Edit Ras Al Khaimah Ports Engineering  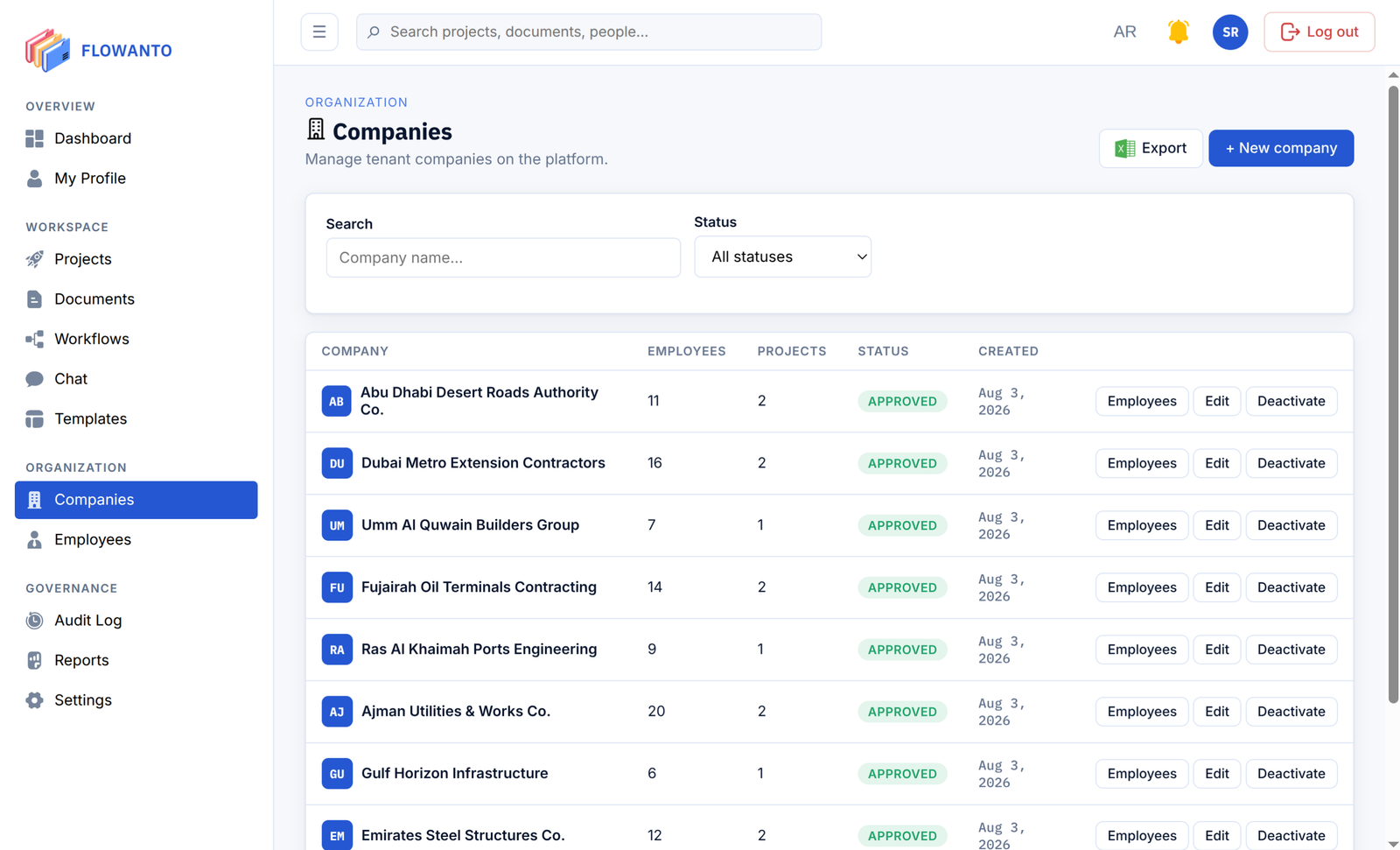click(x=1216, y=650)
